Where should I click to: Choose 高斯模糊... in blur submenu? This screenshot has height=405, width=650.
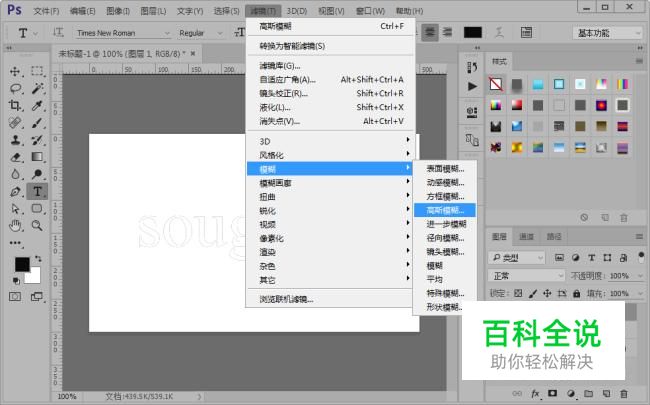445,210
